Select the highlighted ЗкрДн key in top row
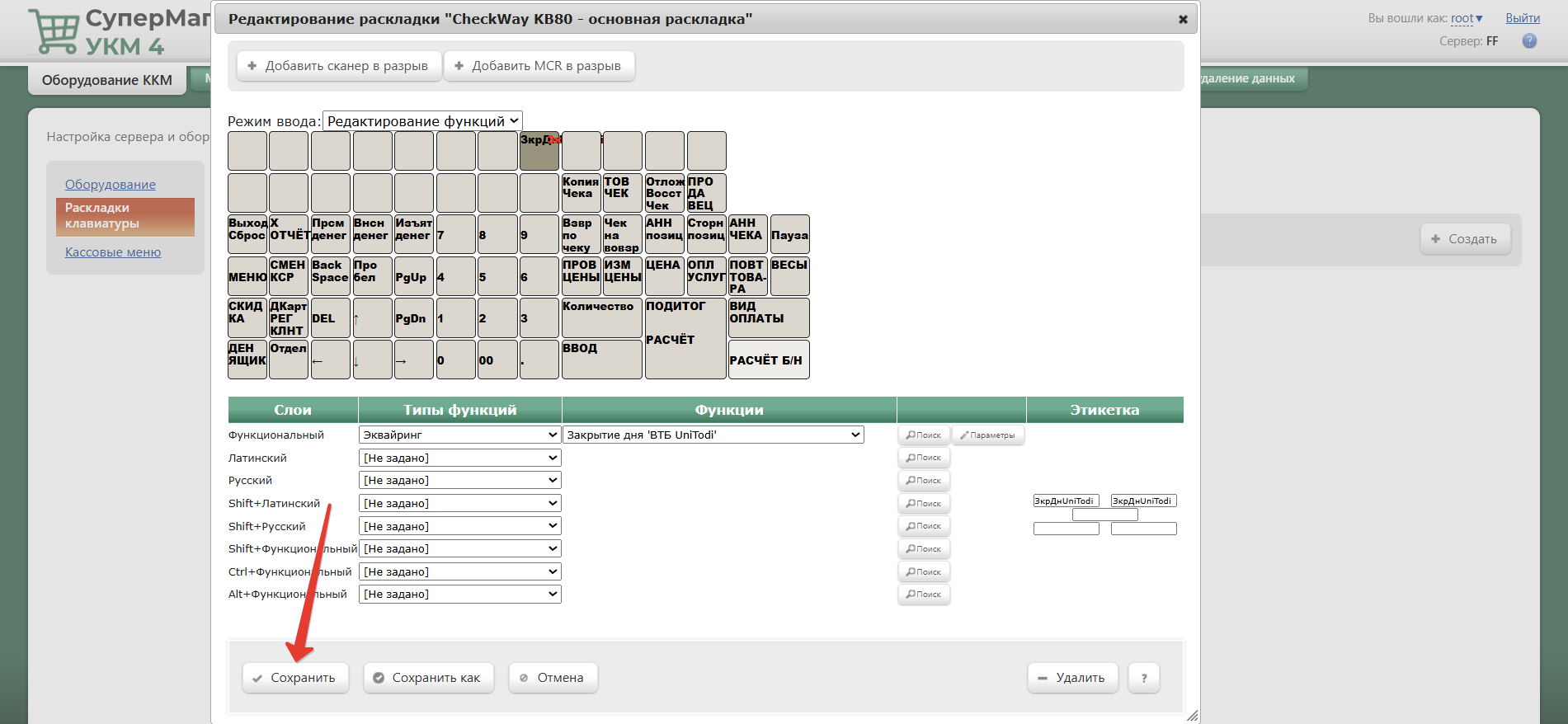 [x=539, y=151]
